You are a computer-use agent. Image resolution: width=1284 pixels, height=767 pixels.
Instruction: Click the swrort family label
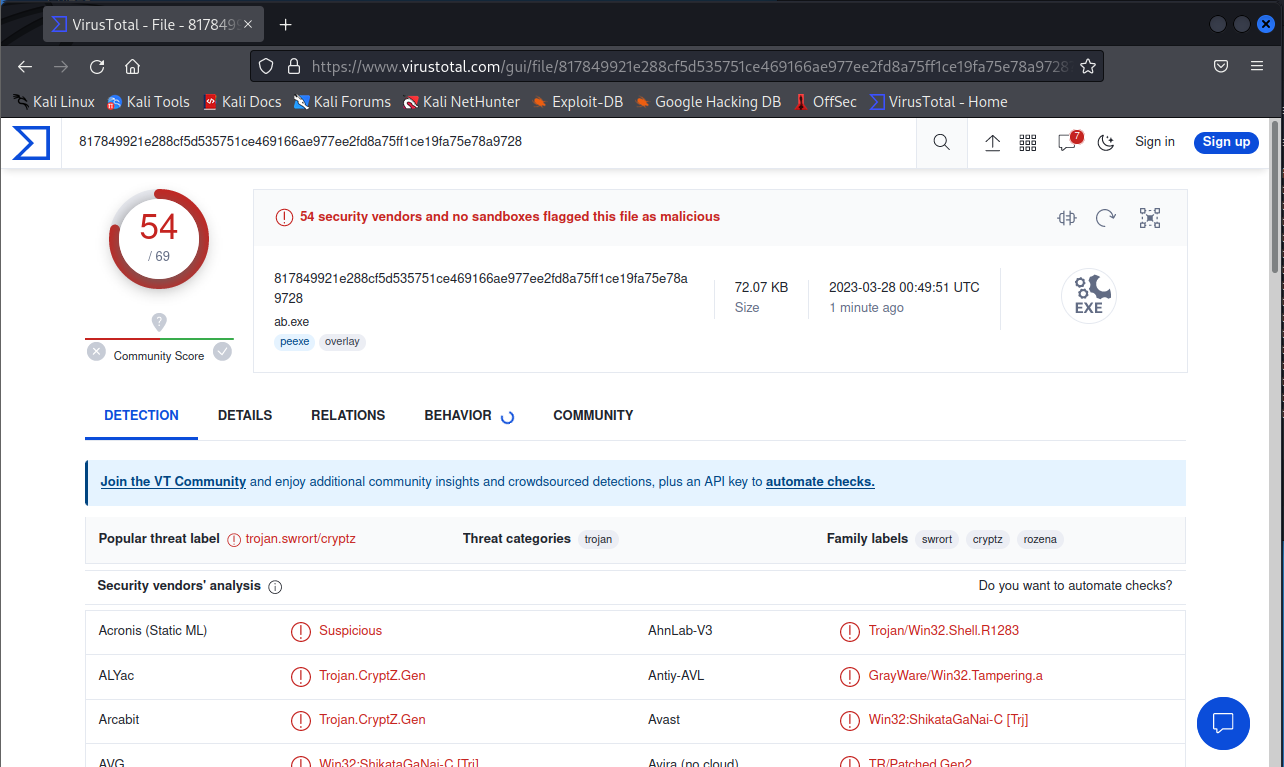[x=937, y=539]
